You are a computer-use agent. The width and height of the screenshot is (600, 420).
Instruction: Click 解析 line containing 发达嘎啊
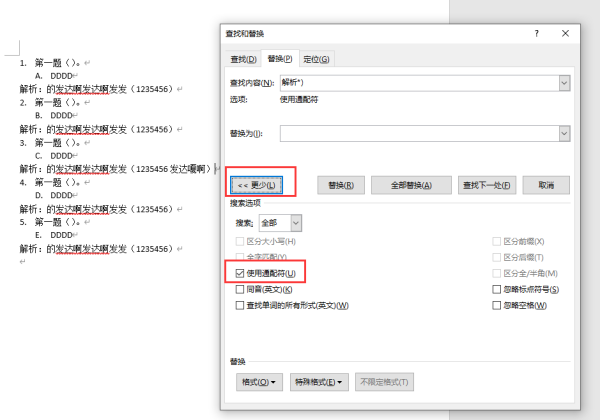tap(119, 169)
